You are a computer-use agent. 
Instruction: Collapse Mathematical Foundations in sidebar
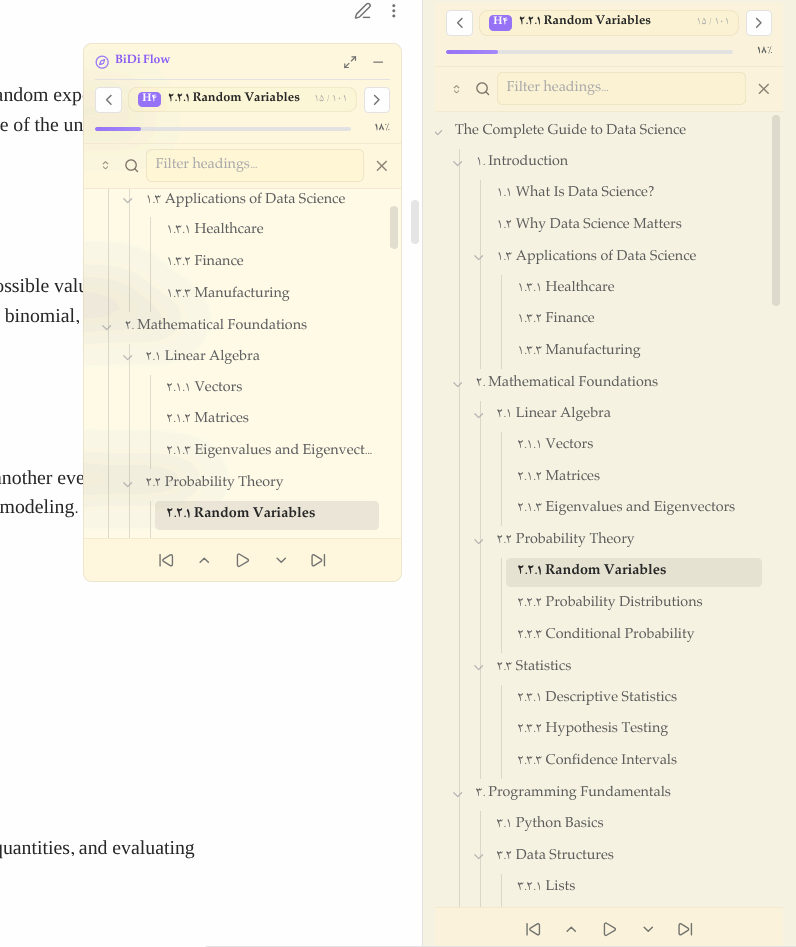458,383
